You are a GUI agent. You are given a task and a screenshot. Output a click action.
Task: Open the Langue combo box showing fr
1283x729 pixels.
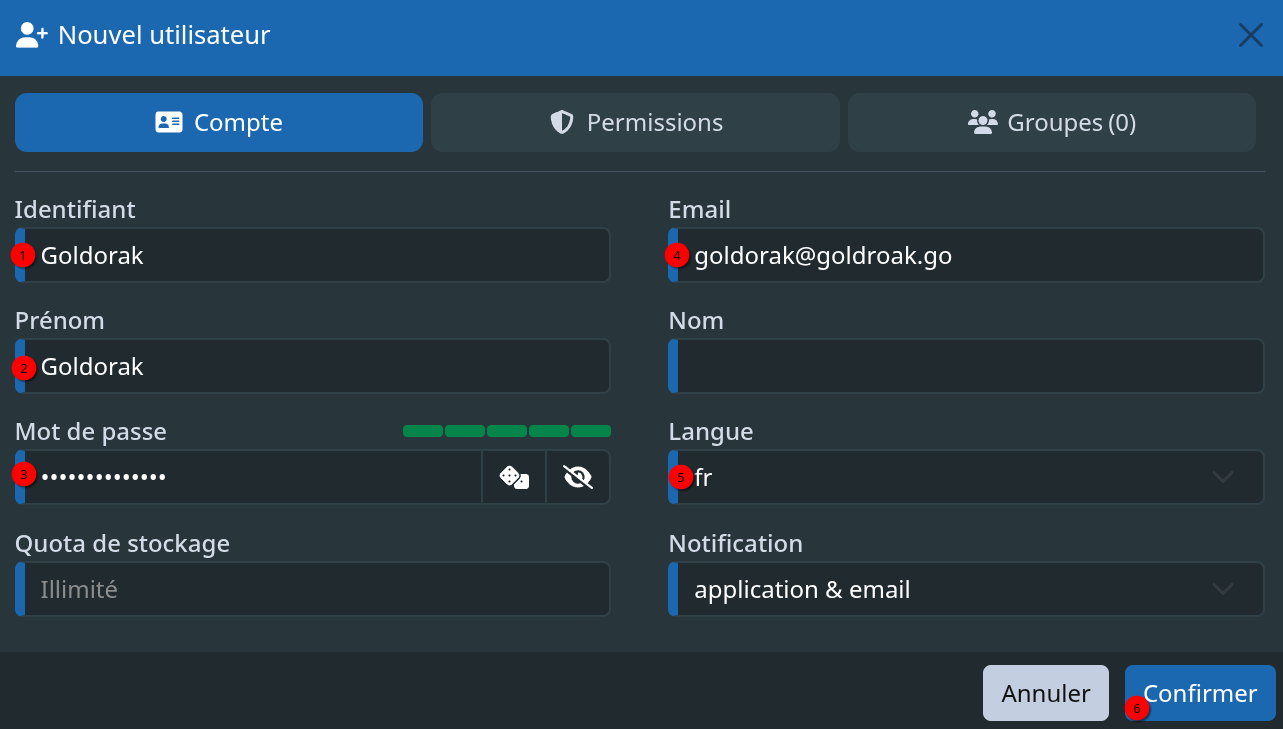[x=966, y=478]
